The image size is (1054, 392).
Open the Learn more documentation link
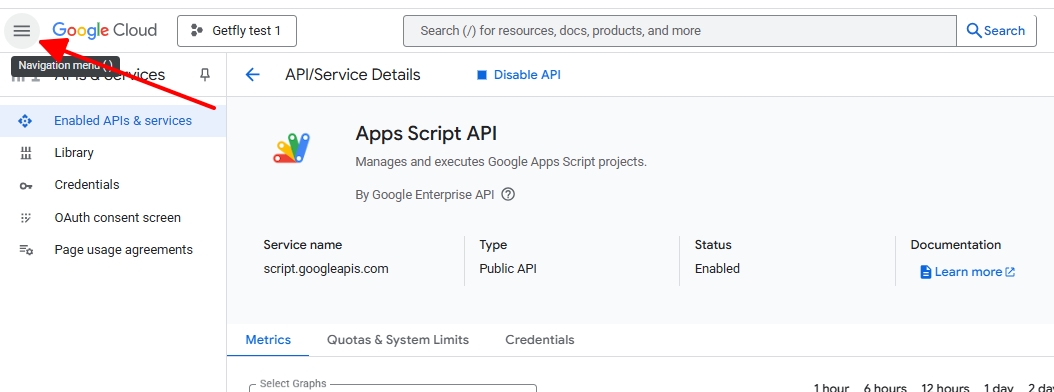pyautogui.click(x=967, y=272)
